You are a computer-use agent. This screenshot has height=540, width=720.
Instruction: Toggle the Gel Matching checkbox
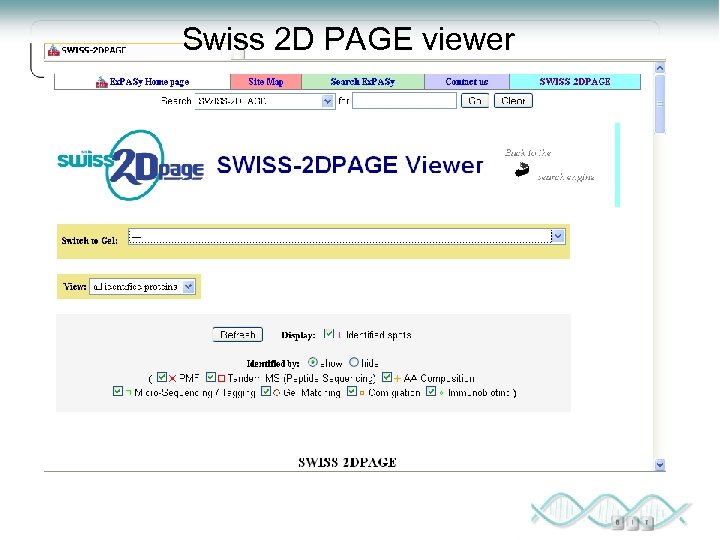tap(266, 391)
